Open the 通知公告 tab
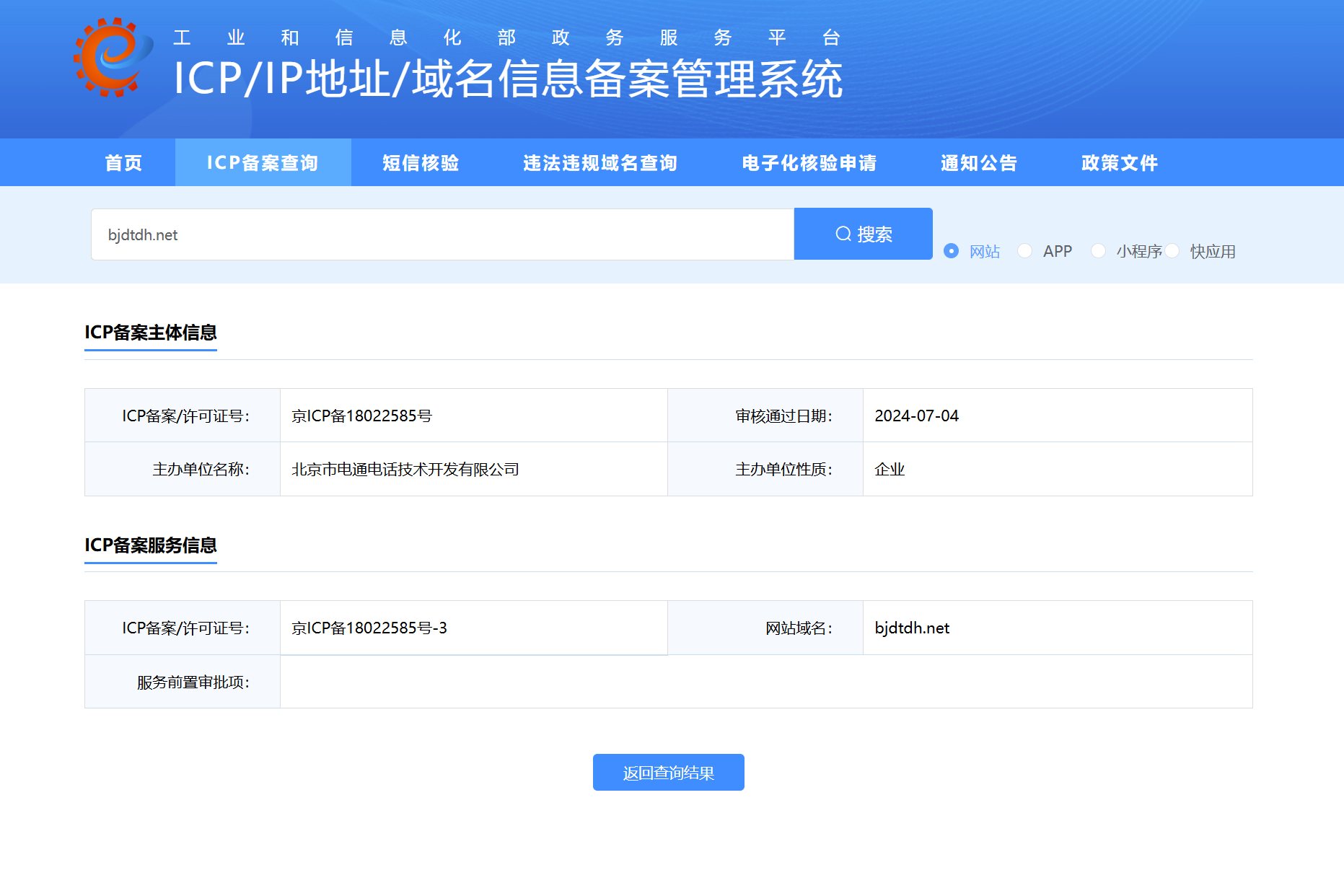 coord(978,162)
